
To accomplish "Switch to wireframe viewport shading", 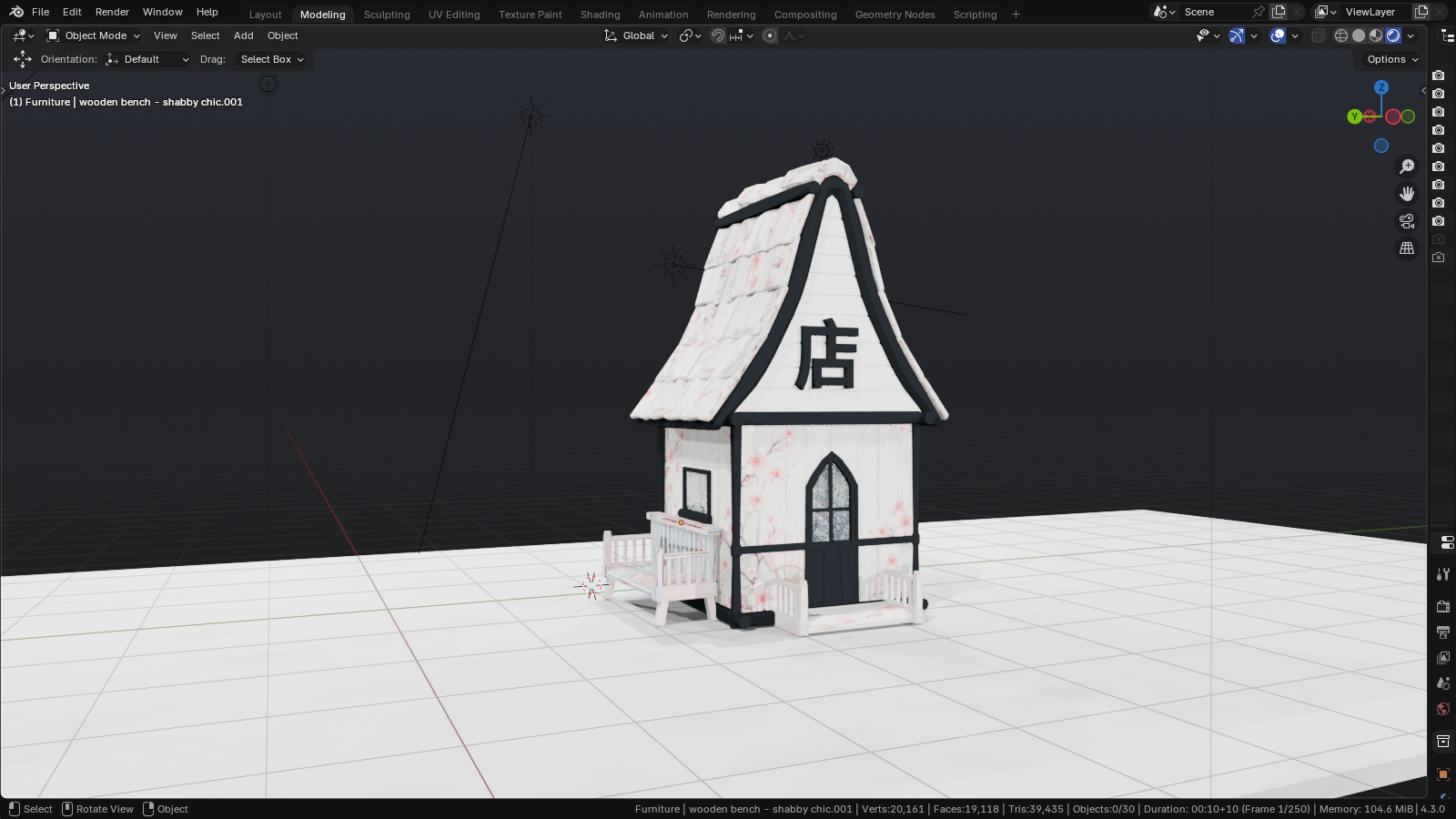I will click(x=1341, y=35).
